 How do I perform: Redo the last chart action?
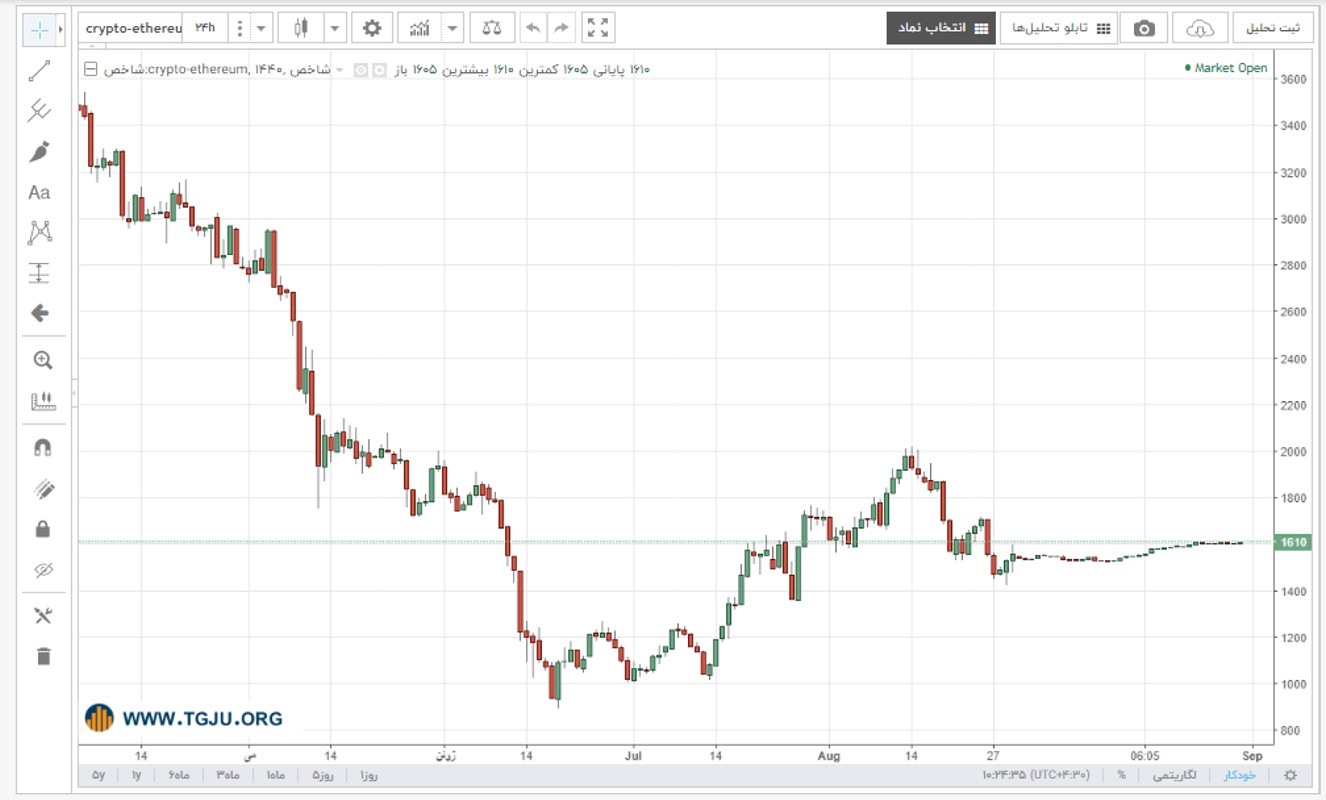[x=561, y=28]
